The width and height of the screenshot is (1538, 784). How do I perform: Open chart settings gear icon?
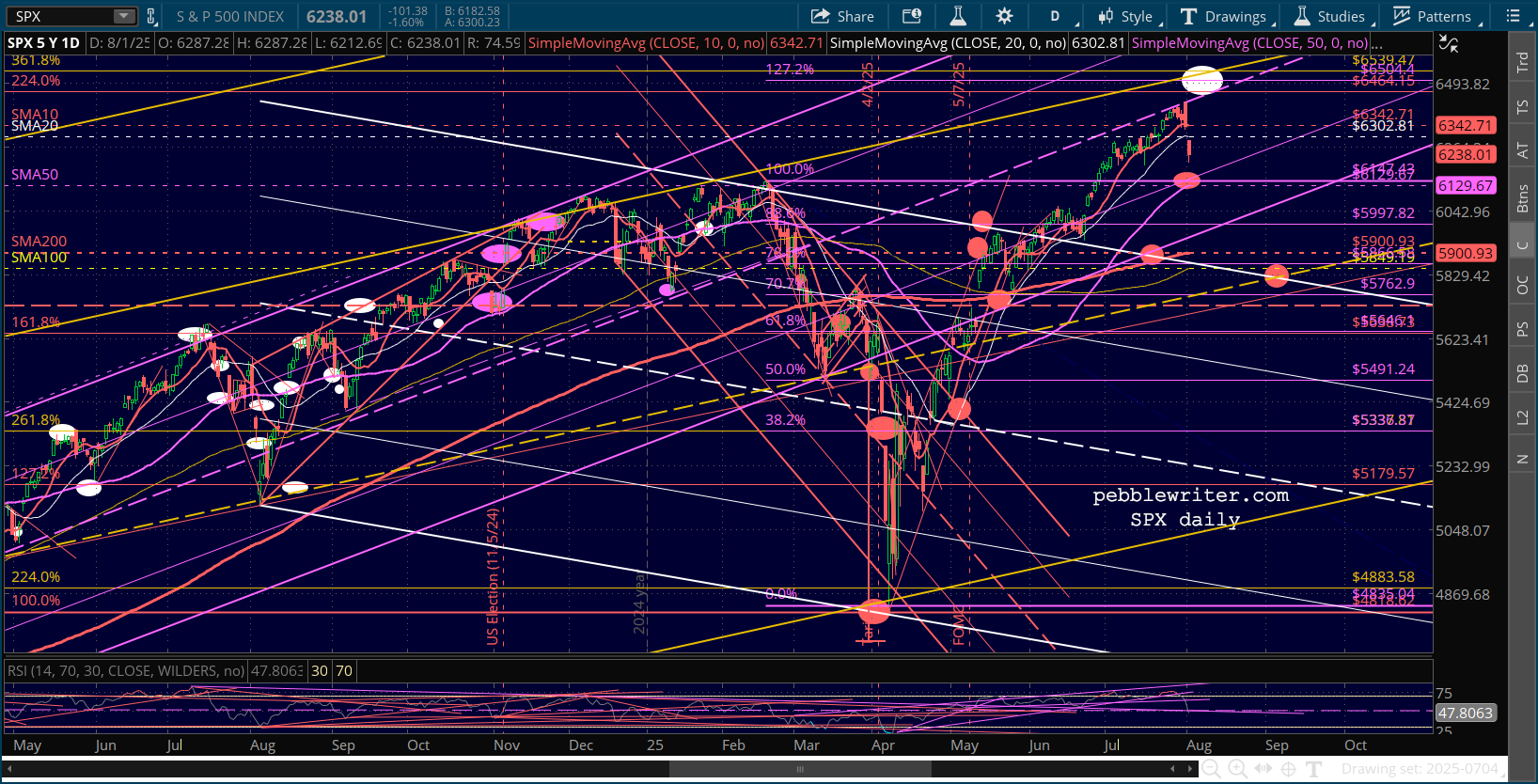tap(1004, 16)
